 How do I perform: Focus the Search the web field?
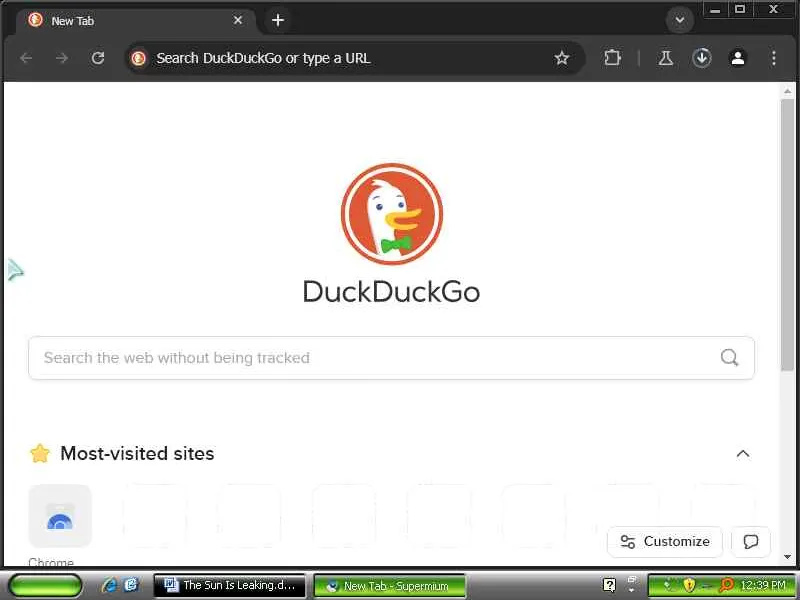[391, 358]
